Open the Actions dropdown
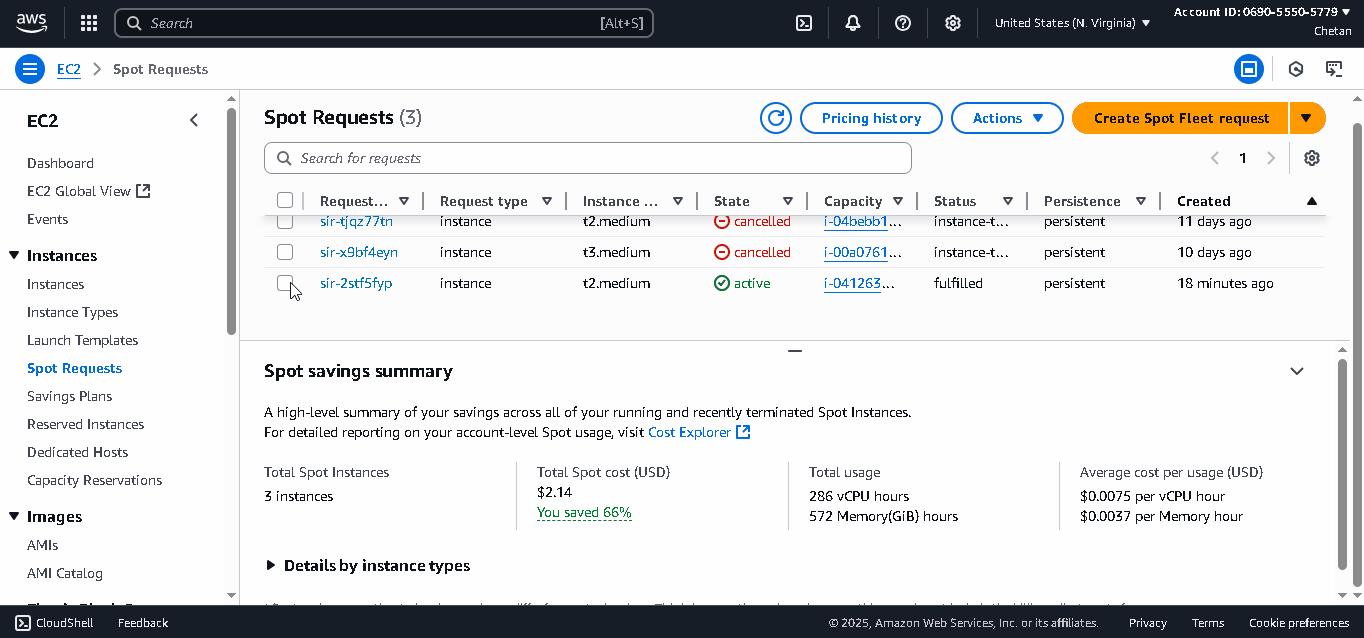Image resolution: width=1364 pixels, height=638 pixels. click(1007, 118)
